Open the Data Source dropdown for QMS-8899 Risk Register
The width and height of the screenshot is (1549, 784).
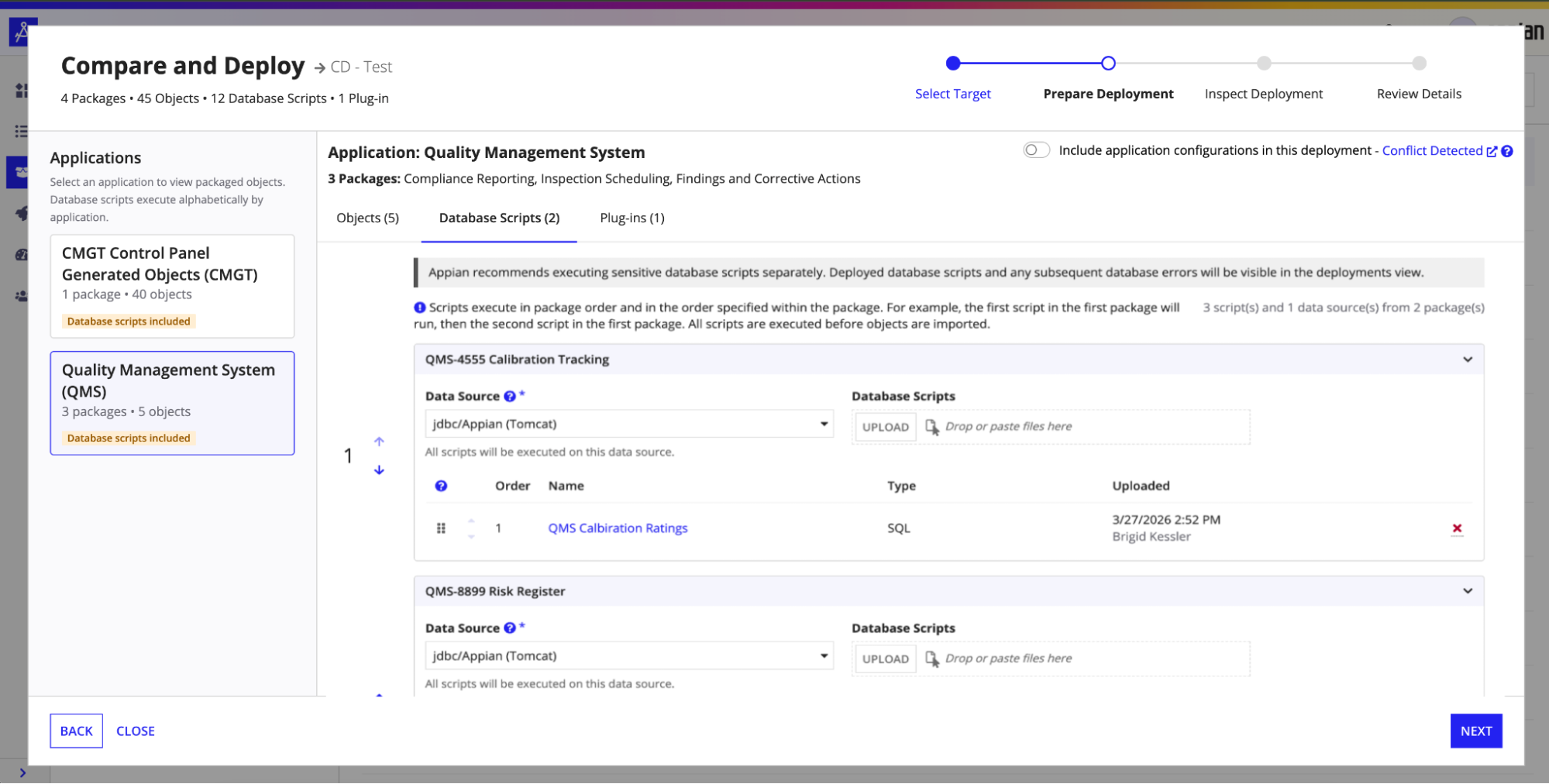[629, 656]
